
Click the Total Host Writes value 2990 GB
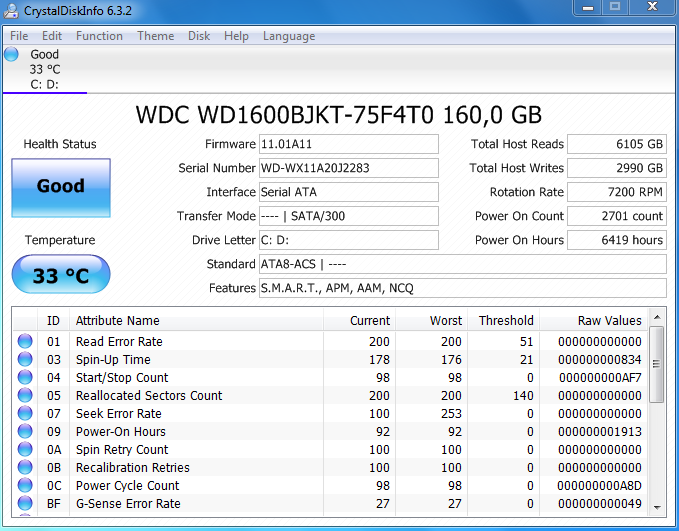[617, 168]
